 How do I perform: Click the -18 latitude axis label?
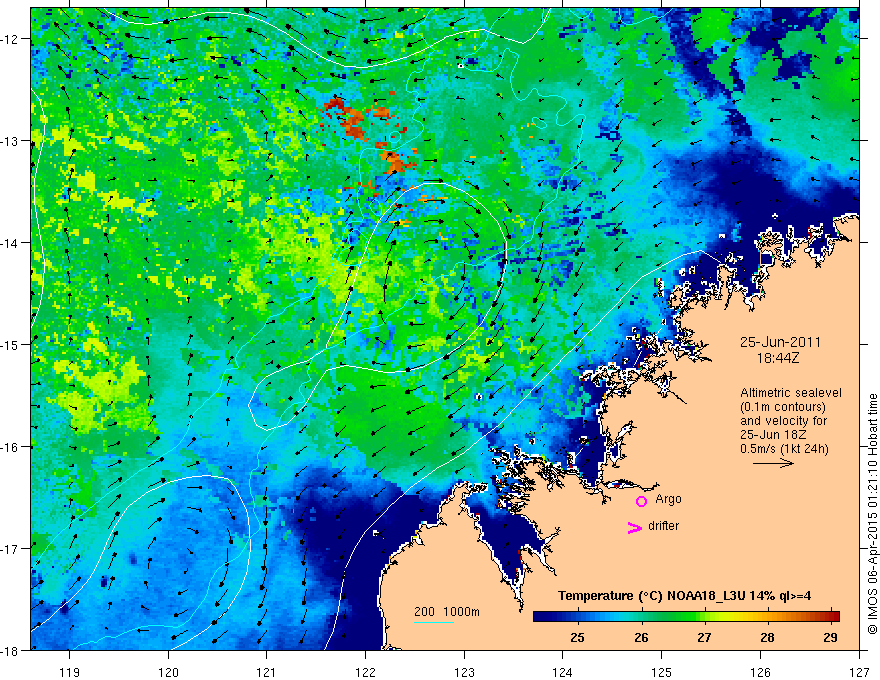pyautogui.click(x=9, y=650)
